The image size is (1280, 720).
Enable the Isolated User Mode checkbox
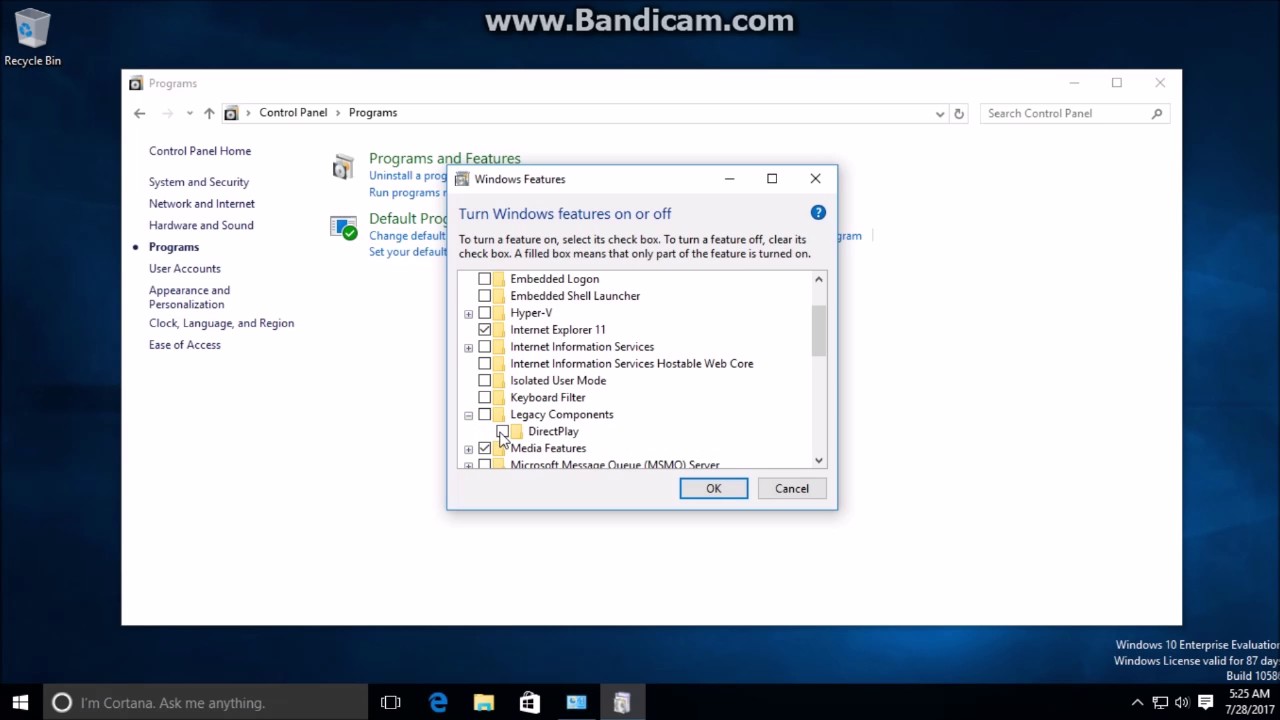pyautogui.click(x=485, y=381)
